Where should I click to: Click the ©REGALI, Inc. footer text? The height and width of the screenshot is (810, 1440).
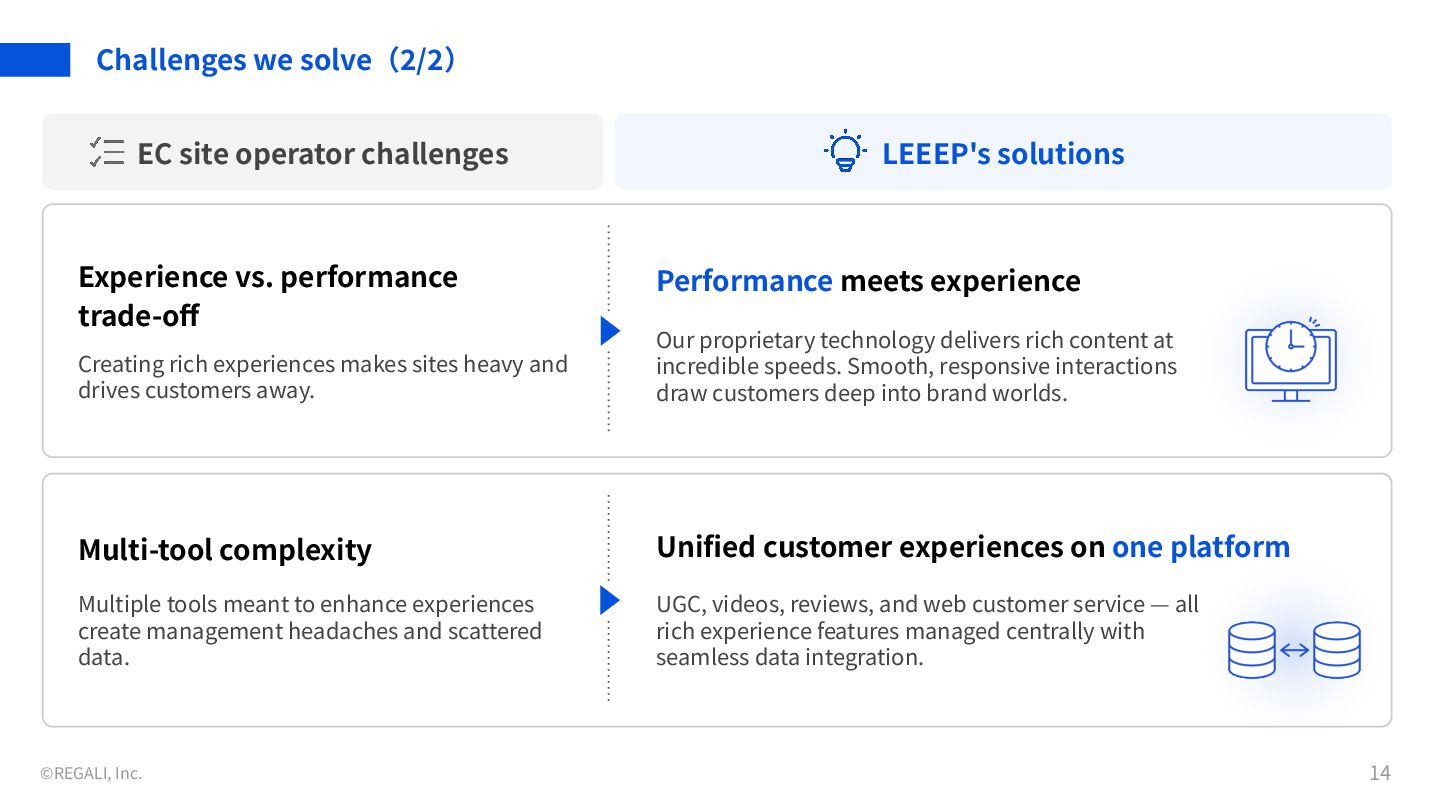tap(91, 773)
